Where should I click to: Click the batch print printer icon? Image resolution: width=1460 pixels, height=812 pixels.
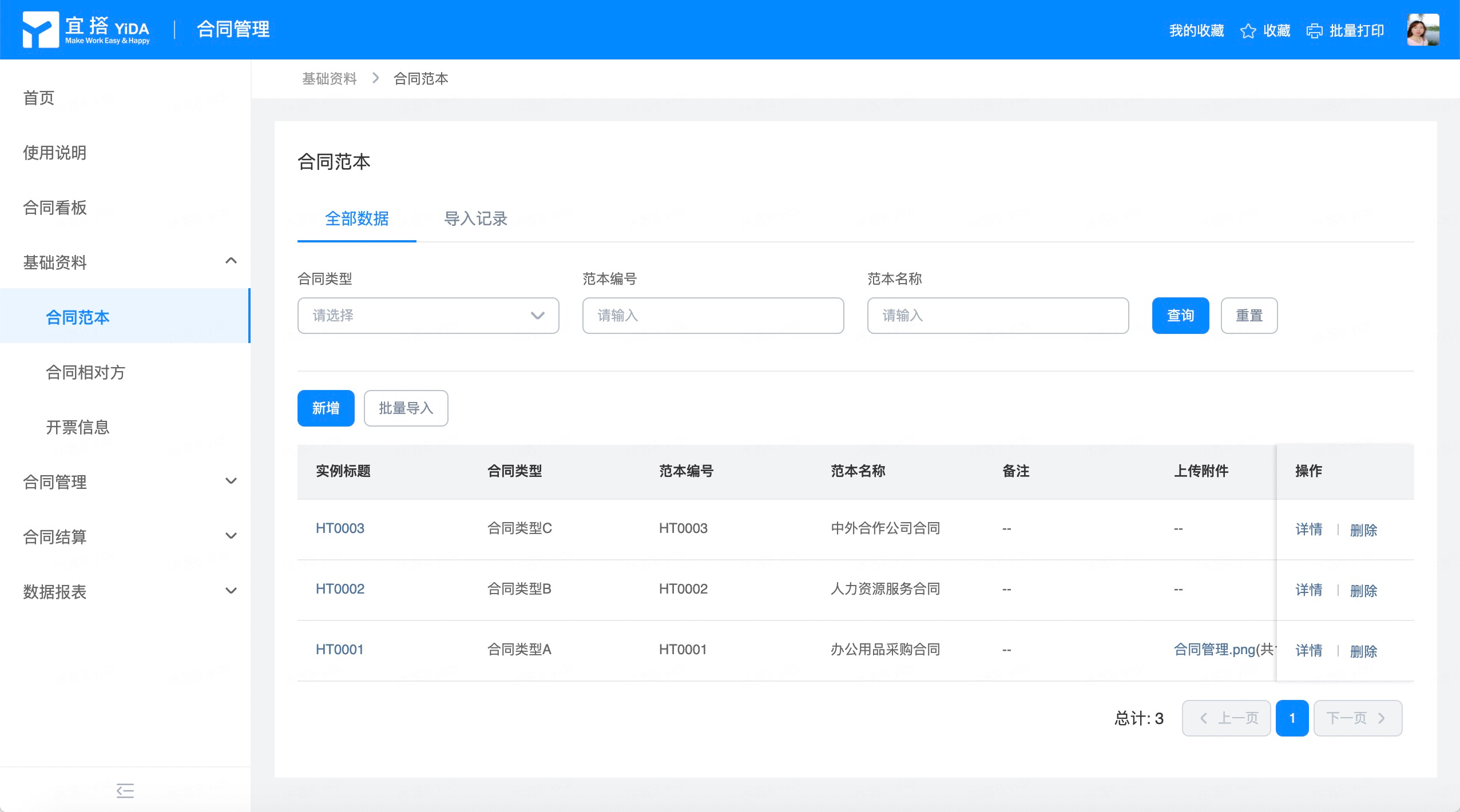tap(1314, 31)
